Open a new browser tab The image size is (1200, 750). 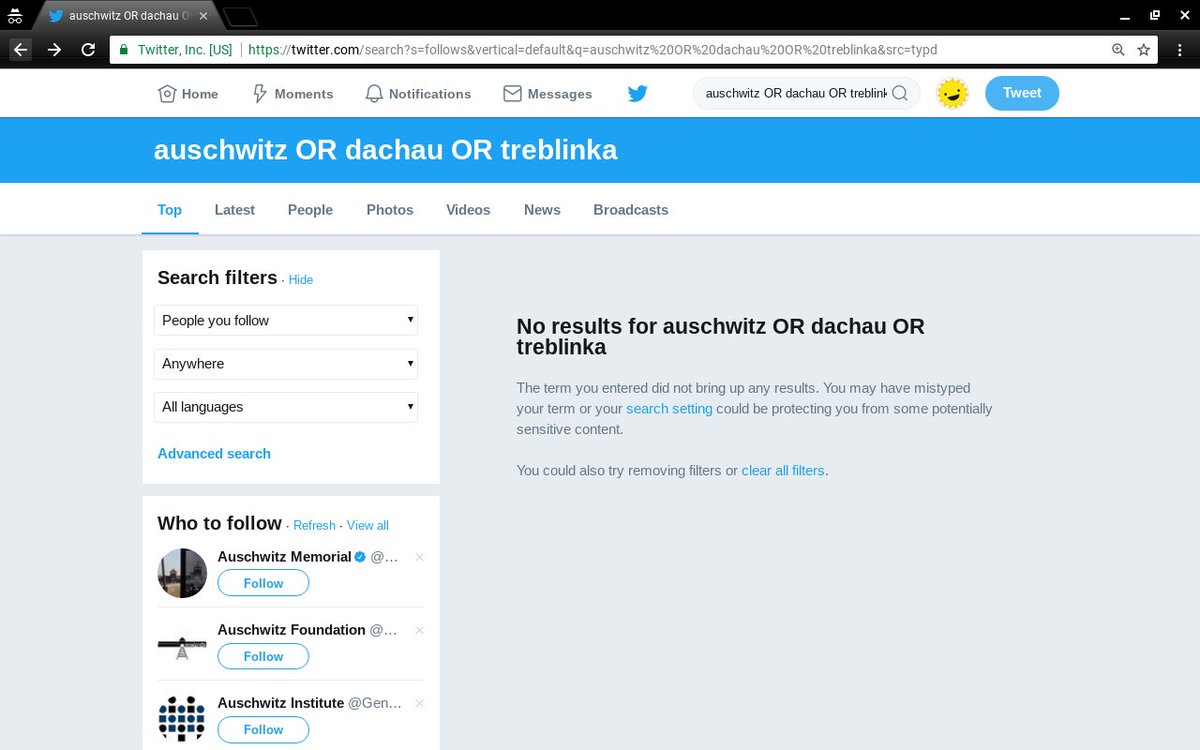(241, 16)
